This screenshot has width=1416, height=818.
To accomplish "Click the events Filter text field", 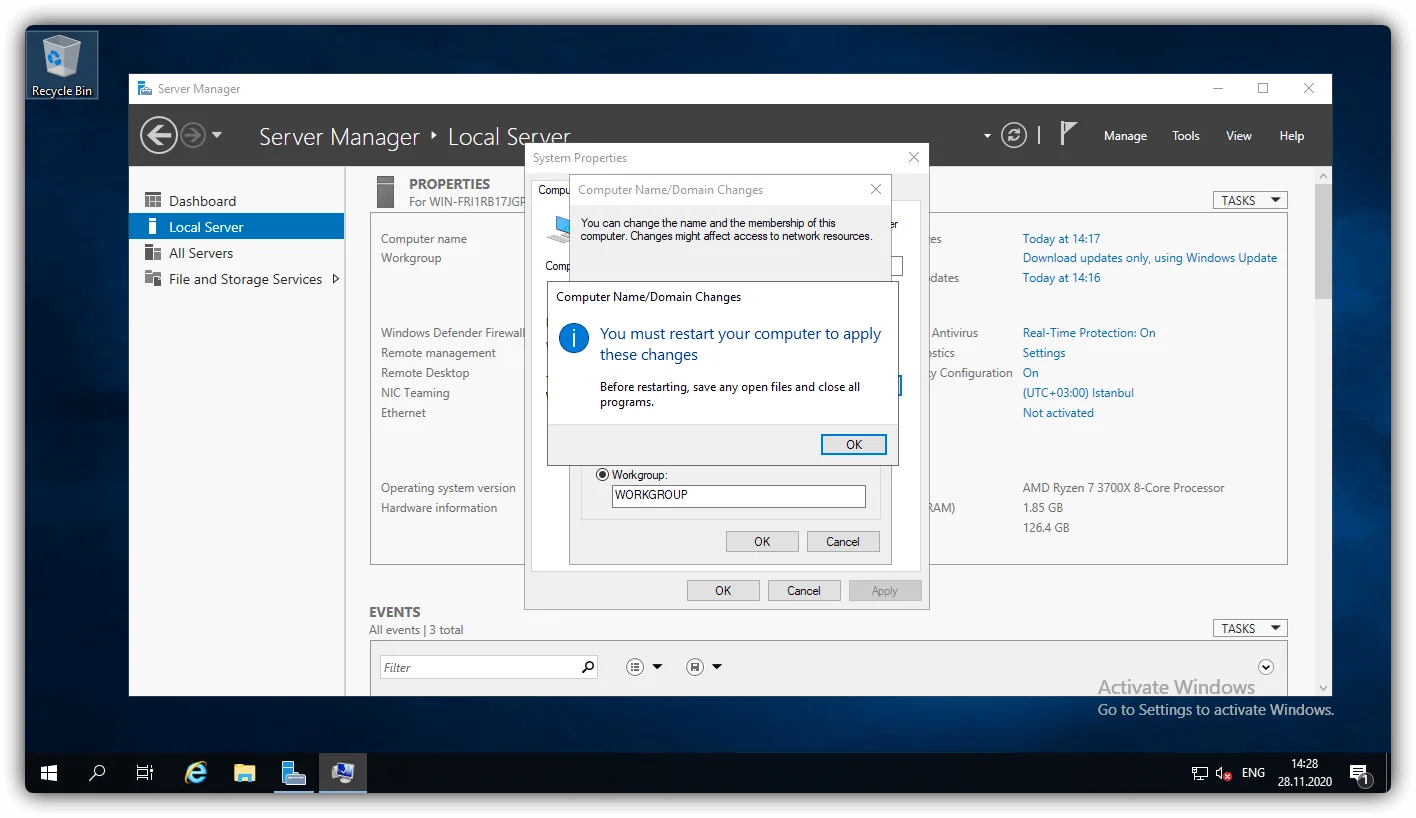I will 478,667.
